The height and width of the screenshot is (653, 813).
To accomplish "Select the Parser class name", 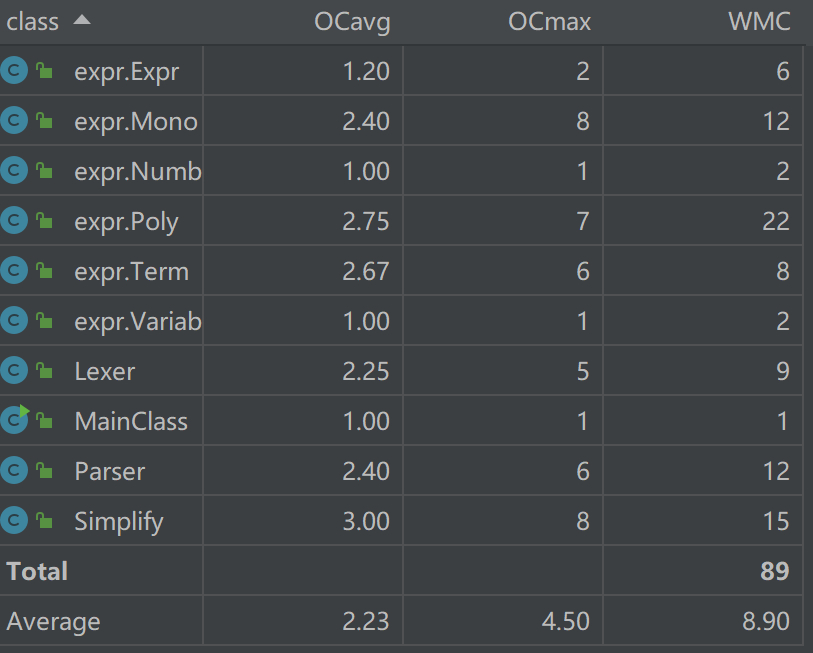I will [x=110, y=471].
